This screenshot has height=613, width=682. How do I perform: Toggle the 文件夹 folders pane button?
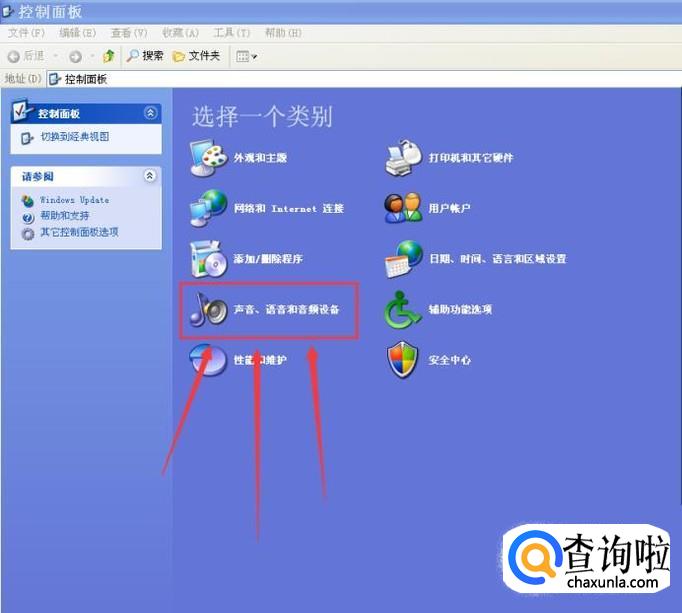[196, 56]
